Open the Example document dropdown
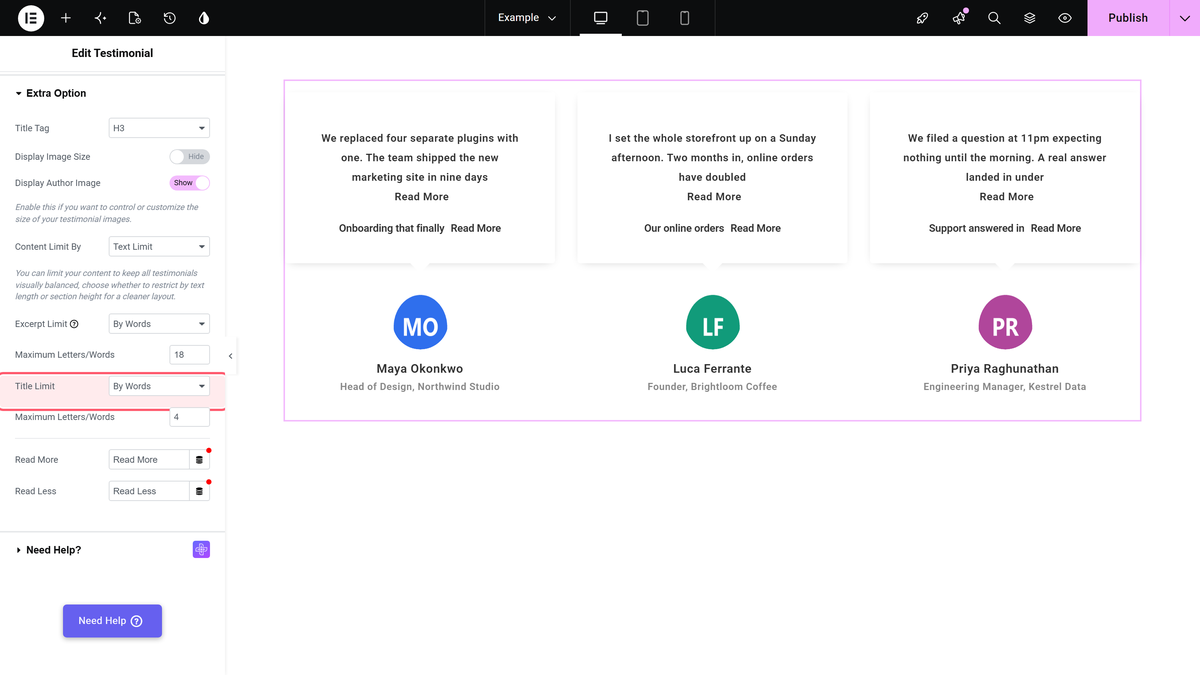This screenshot has width=1200, height=675. coord(527,18)
